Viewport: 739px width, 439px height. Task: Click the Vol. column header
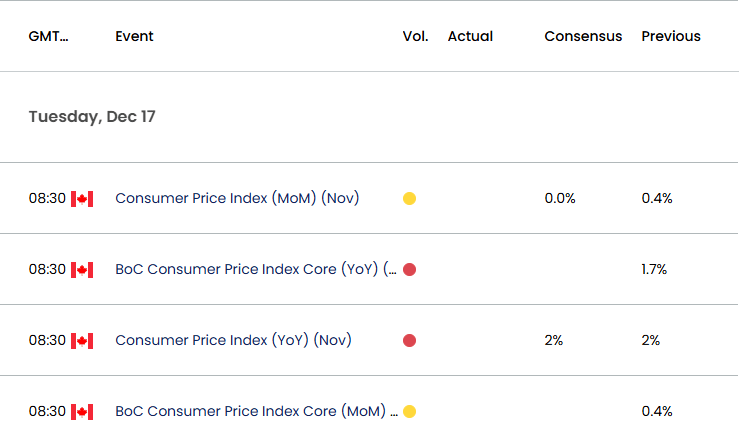(415, 36)
